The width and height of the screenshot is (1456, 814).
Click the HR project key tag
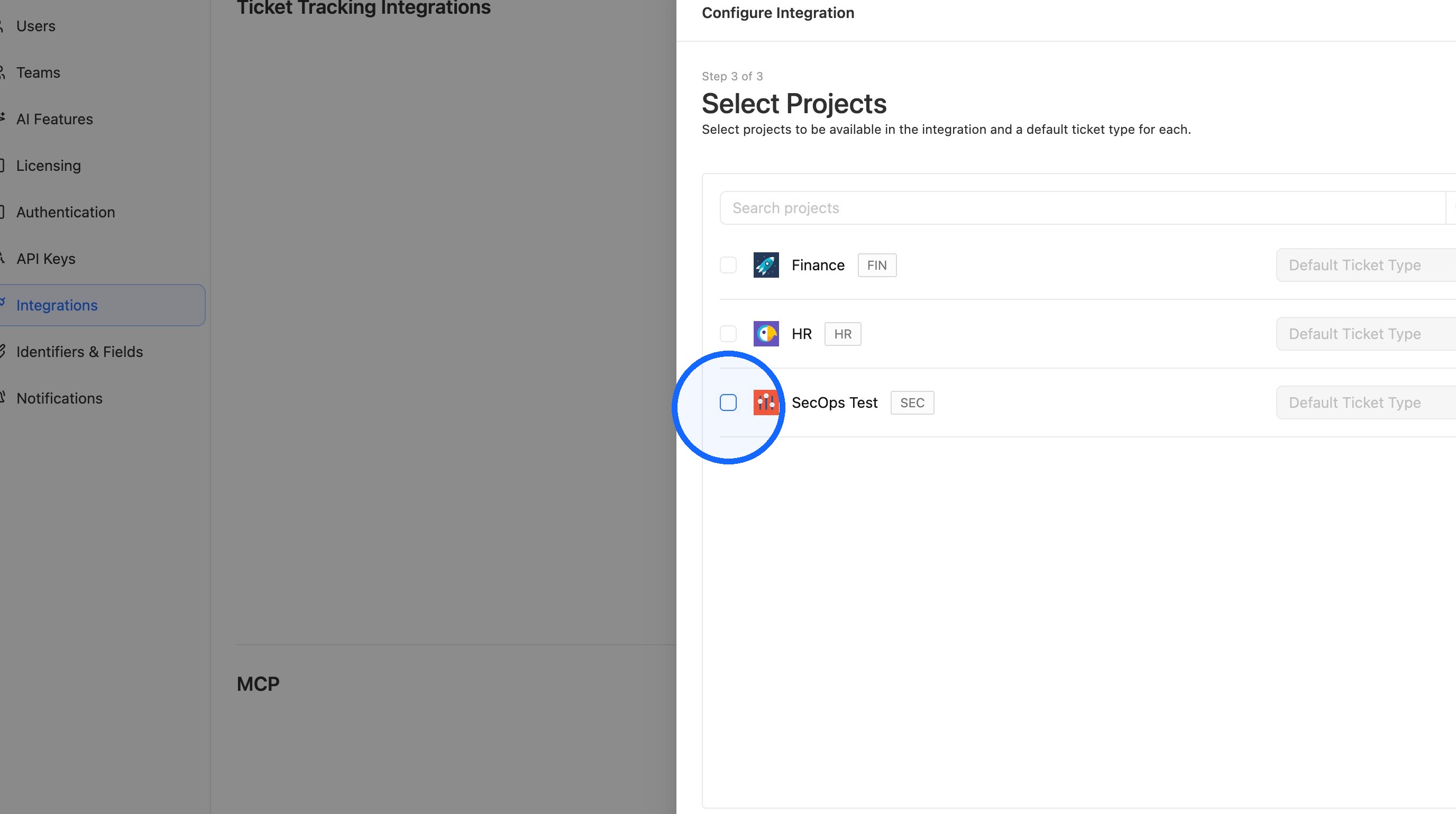(x=843, y=334)
